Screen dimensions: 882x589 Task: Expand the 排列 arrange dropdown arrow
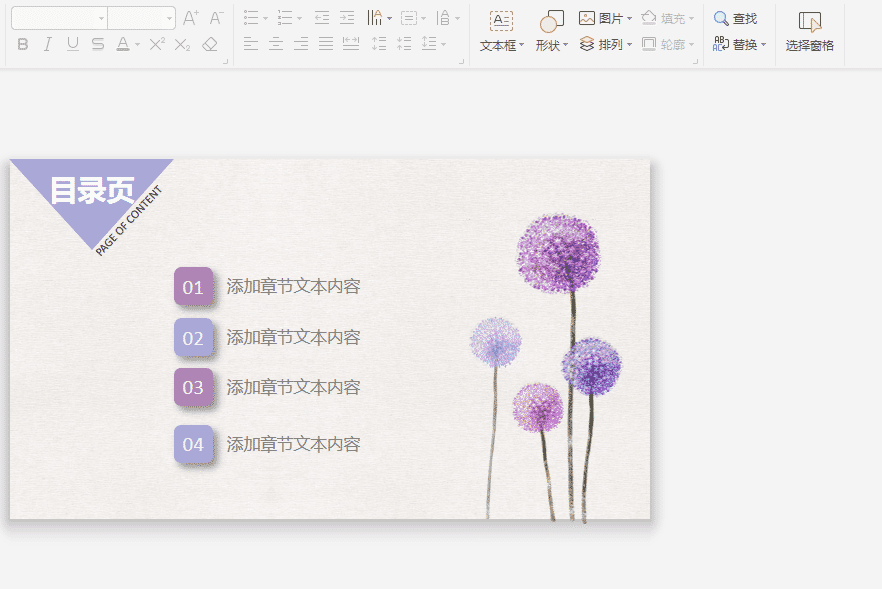(x=629, y=44)
